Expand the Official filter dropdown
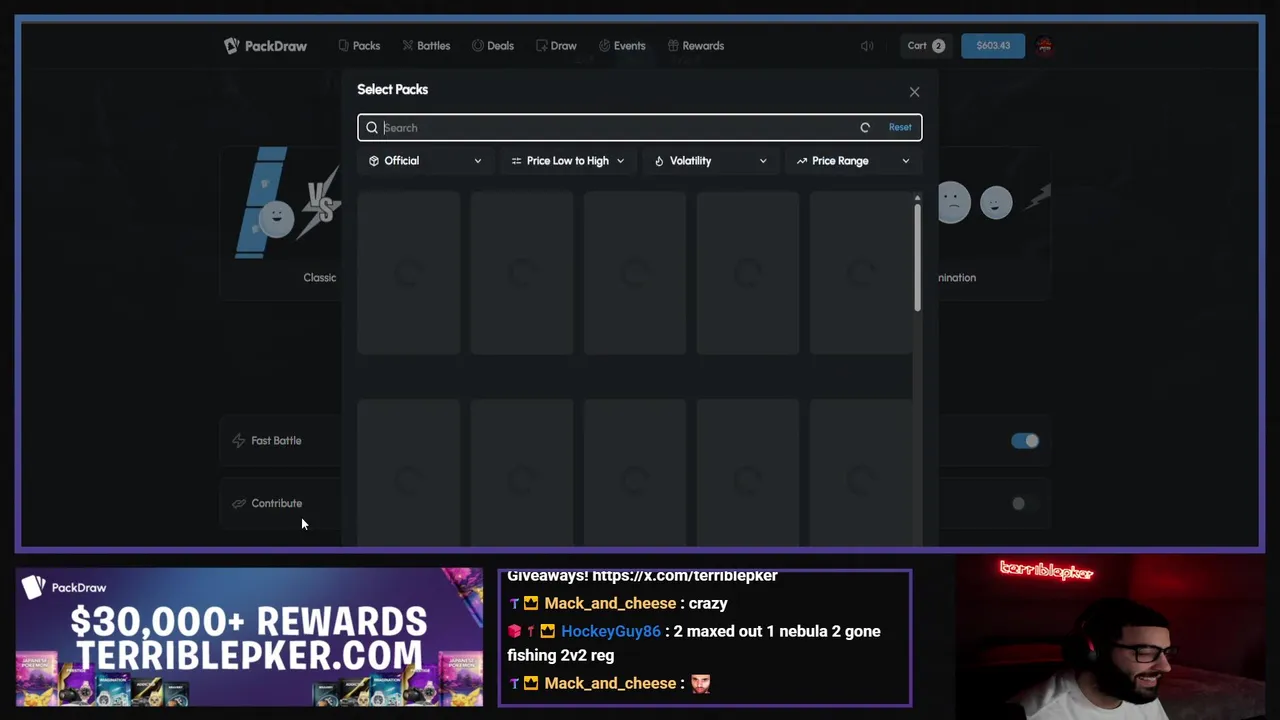The width and height of the screenshot is (1280, 720). coord(425,161)
